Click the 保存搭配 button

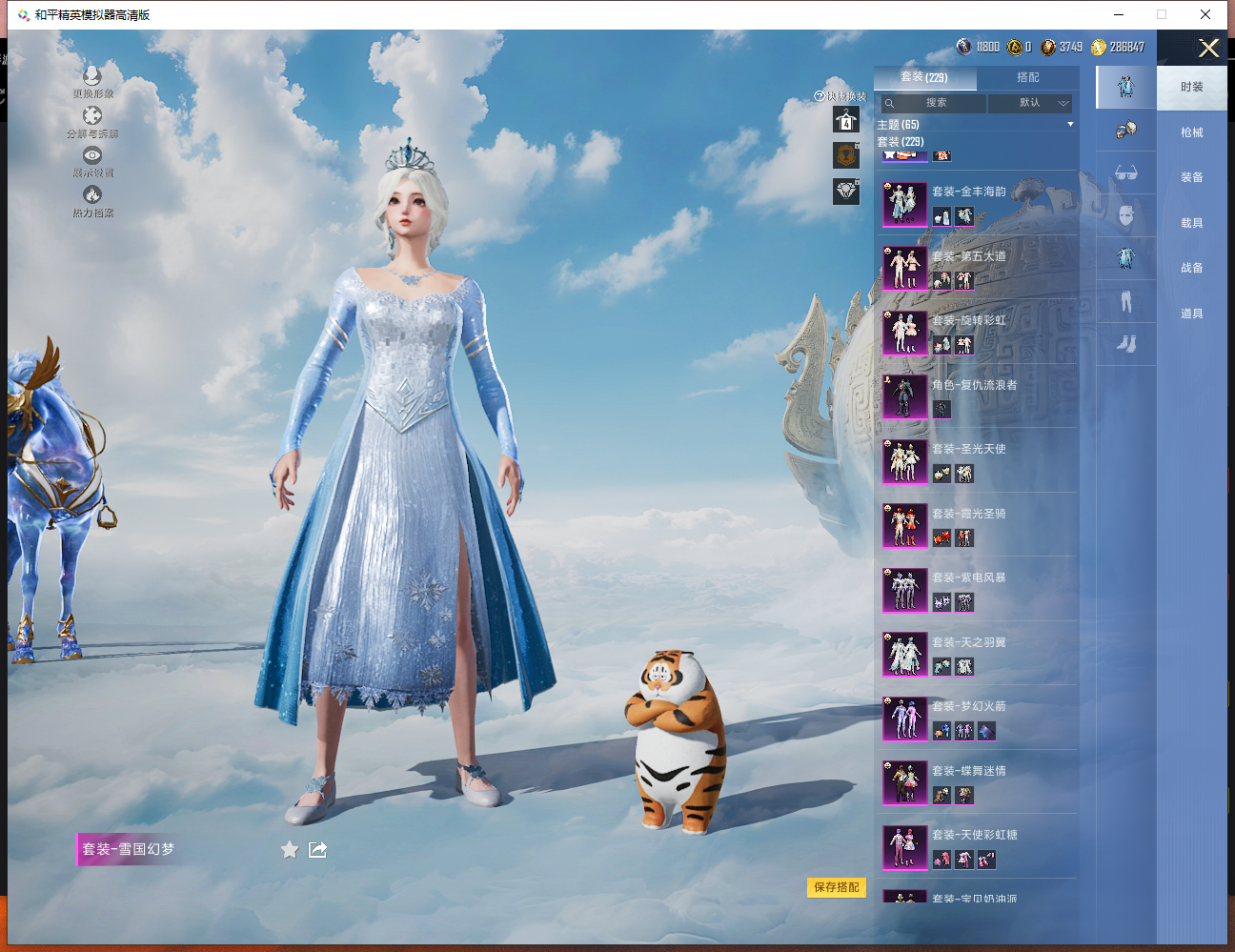pyautogui.click(x=837, y=887)
